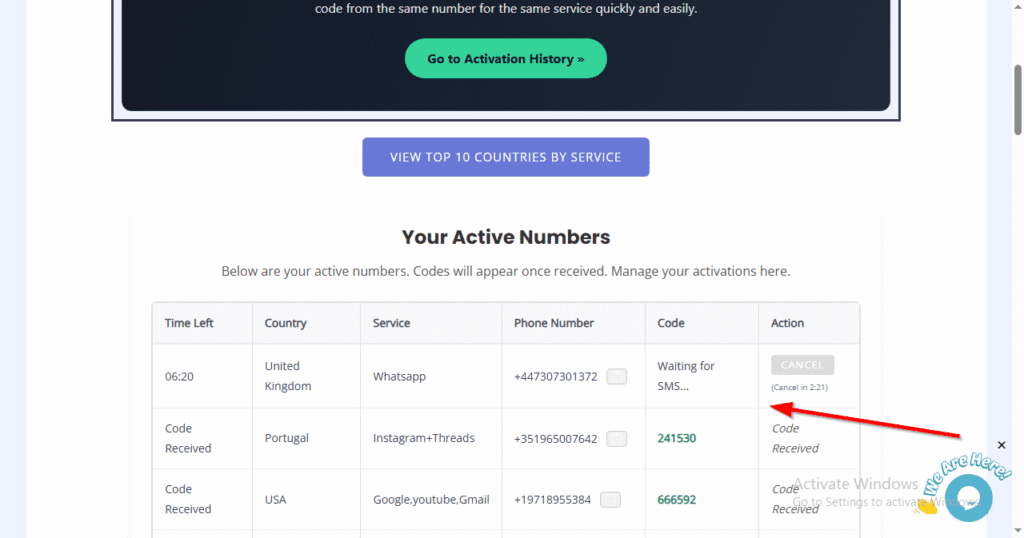Screen dimensions: 1024x538
Task: Click the Time Left column header
Action: coord(189,323)
